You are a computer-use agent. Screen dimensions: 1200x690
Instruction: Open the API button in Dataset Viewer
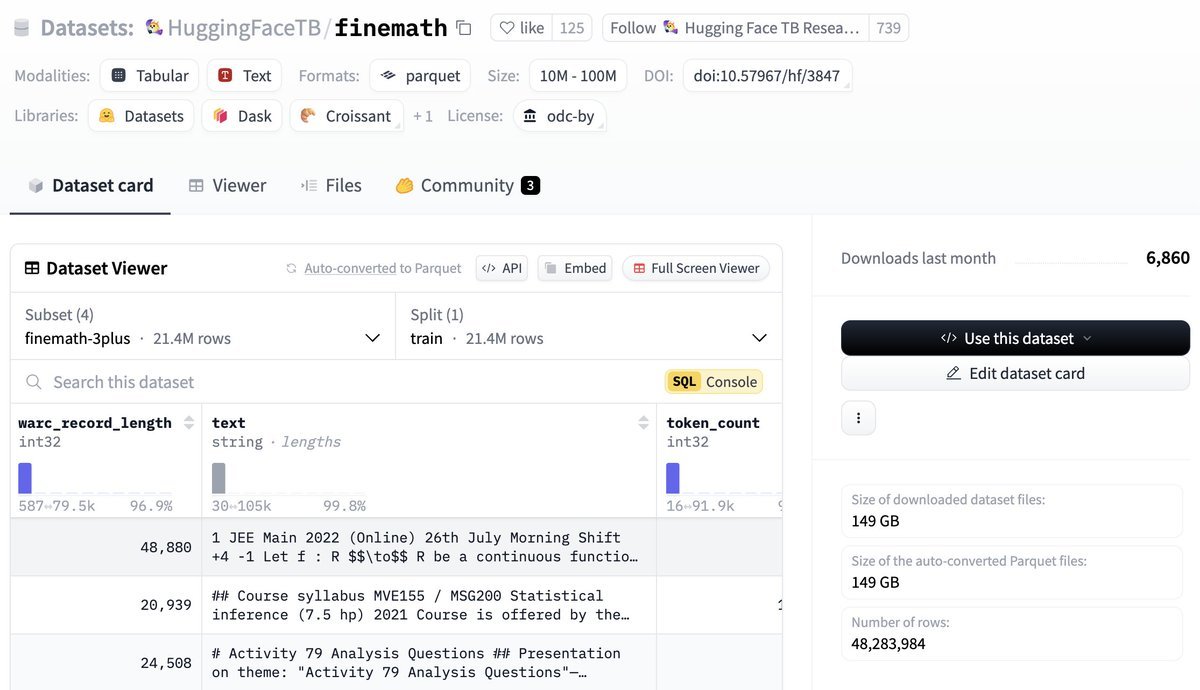click(501, 268)
